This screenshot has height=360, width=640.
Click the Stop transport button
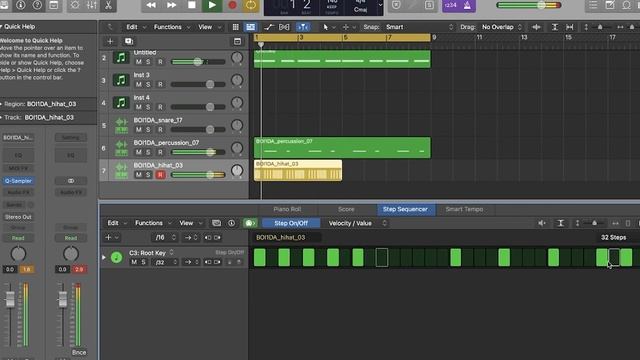click(192, 5)
